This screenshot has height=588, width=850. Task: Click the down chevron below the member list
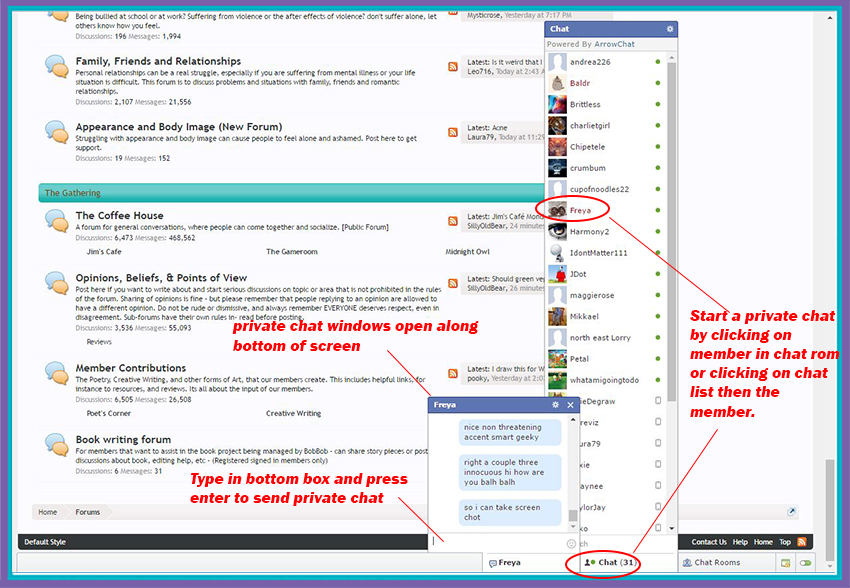(670, 526)
